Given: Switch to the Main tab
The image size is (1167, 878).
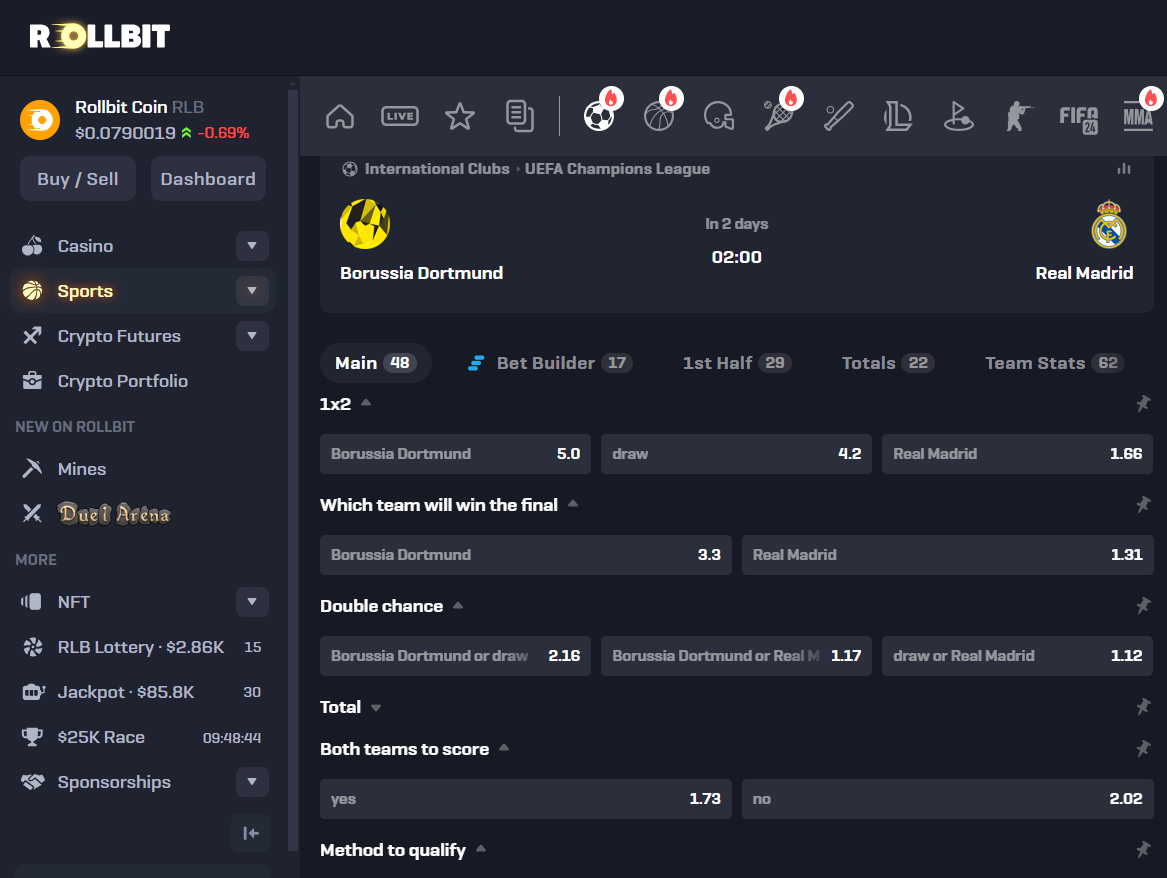Looking at the screenshot, I should pos(375,363).
